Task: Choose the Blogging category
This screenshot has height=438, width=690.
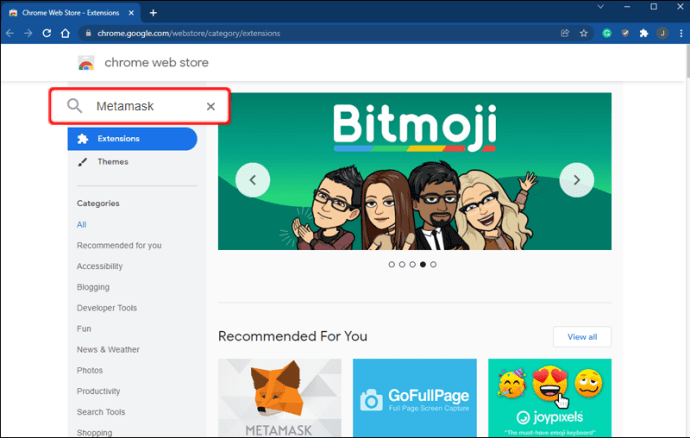Action: click(x=93, y=287)
